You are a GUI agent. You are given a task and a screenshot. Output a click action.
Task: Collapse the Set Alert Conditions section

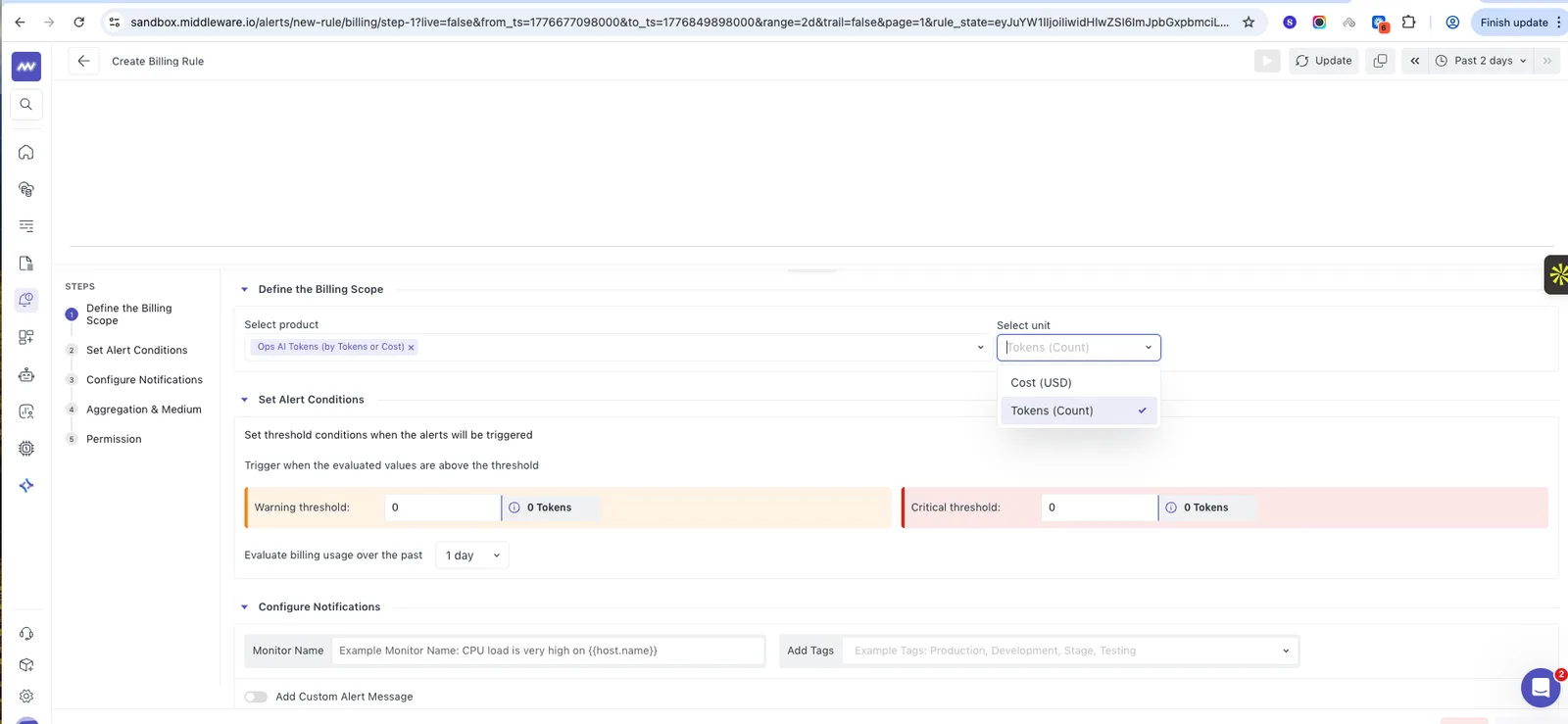click(x=245, y=400)
